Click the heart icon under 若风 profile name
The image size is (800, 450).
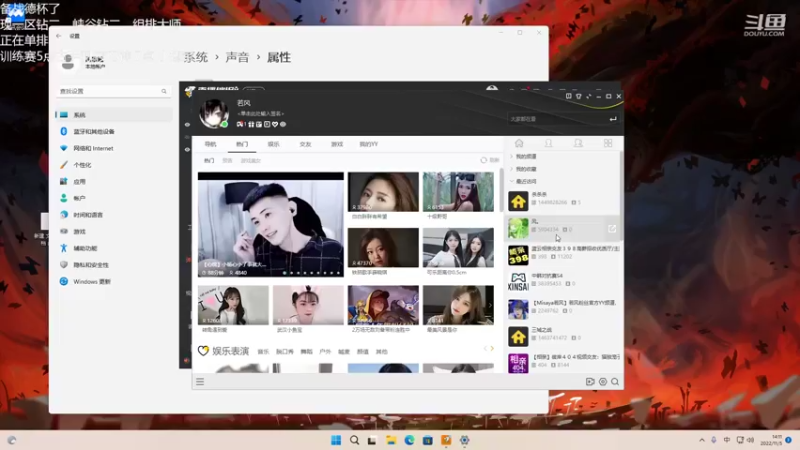point(275,124)
